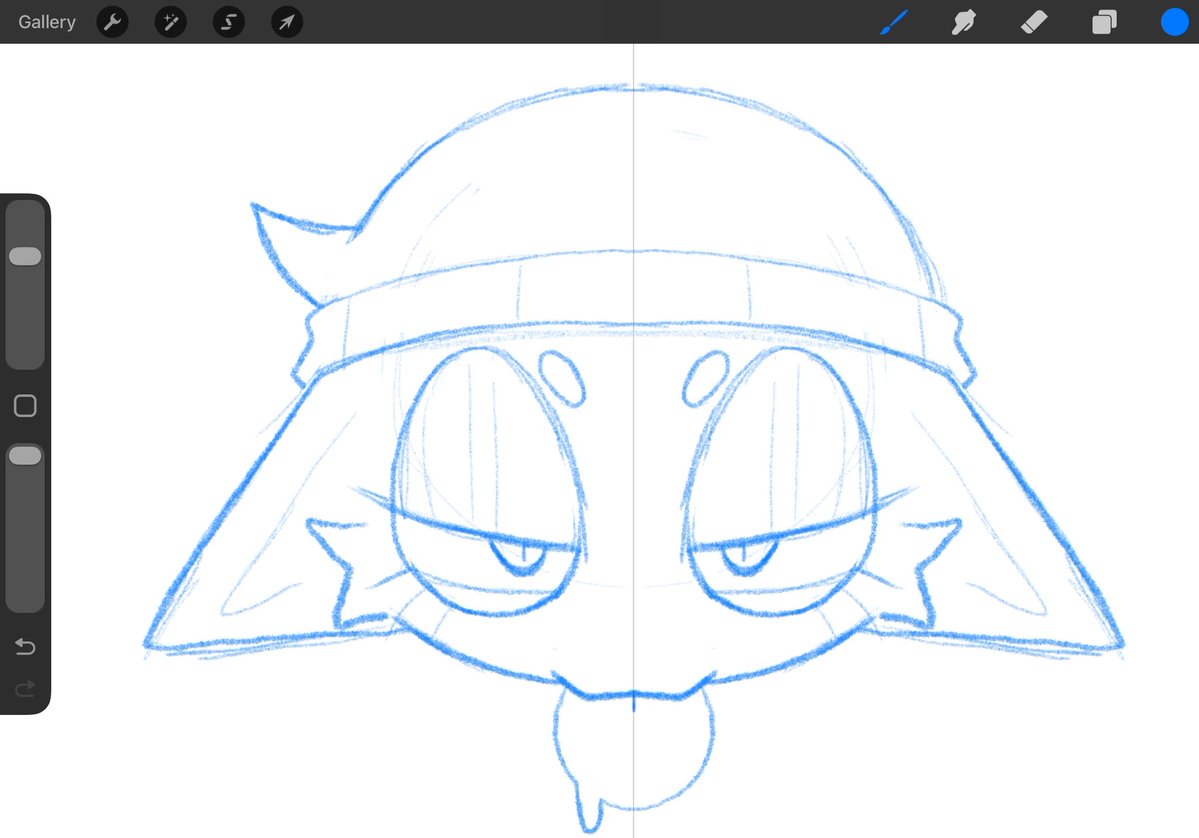The image size is (1199, 838).
Task: Return to the Gallery
Action: [x=47, y=22]
